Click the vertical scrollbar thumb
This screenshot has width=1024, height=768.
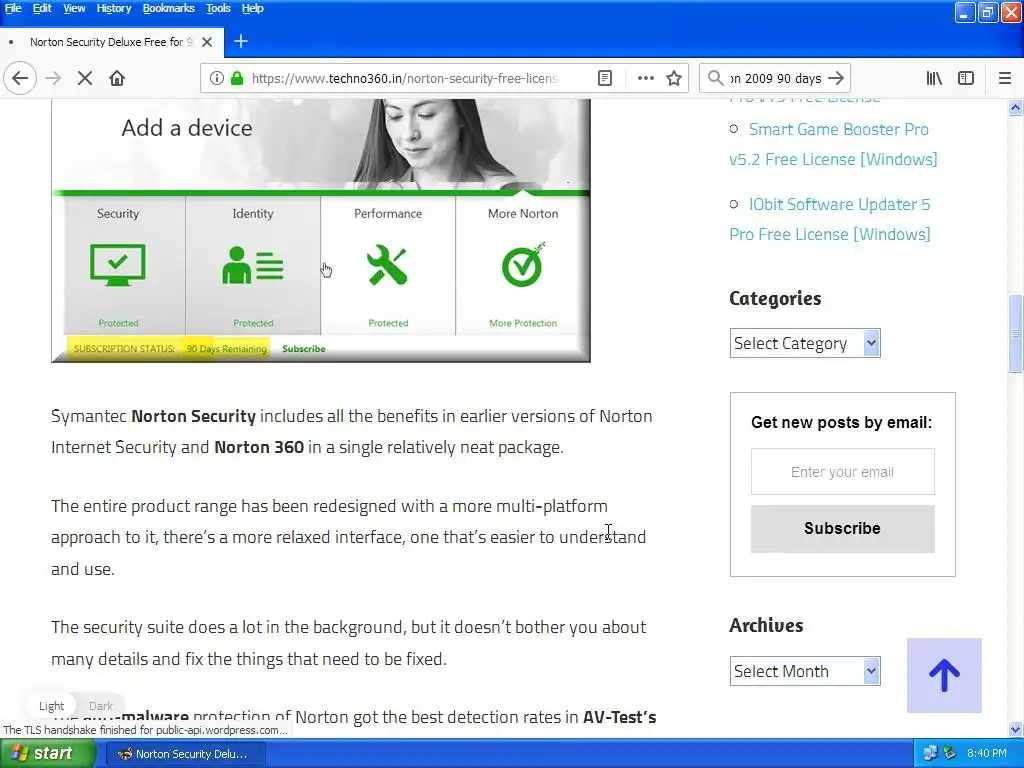click(x=1016, y=334)
